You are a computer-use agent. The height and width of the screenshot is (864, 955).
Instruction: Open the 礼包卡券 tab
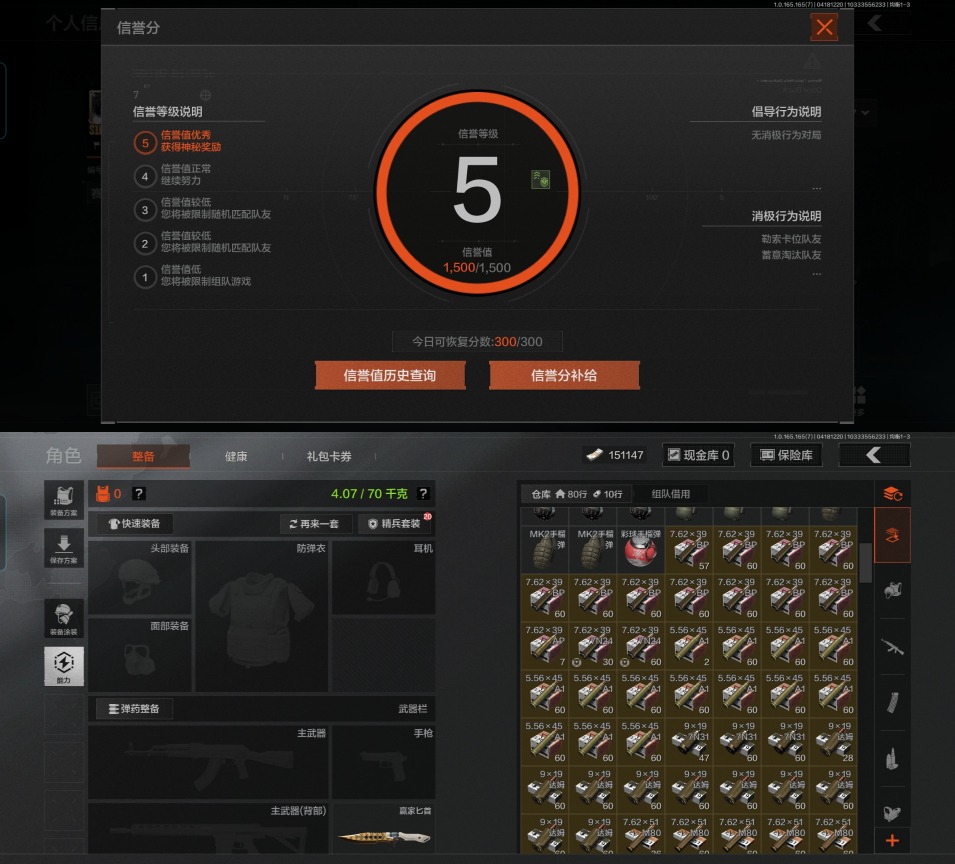[x=329, y=456]
